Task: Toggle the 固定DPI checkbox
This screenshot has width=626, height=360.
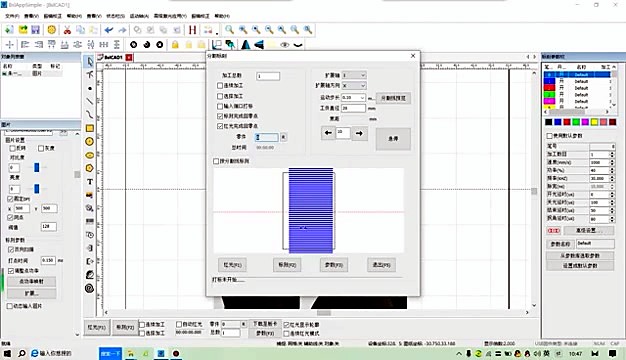Action: point(10,198)
